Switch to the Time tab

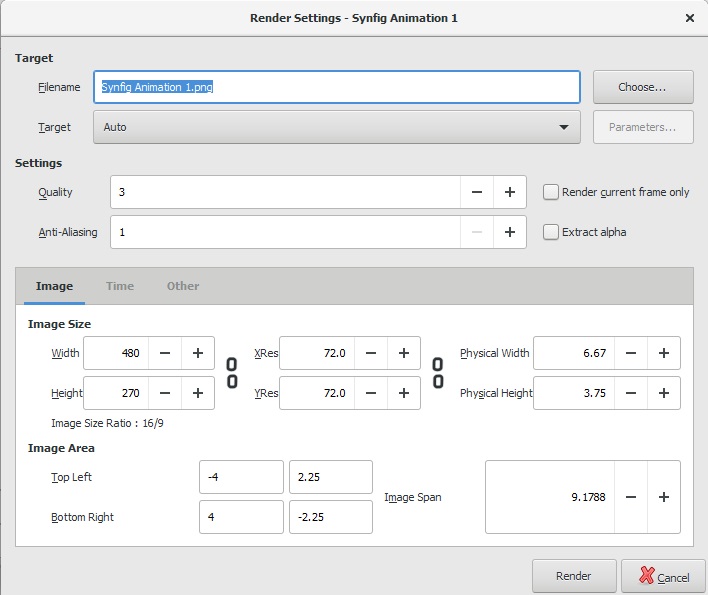point(120,286)
